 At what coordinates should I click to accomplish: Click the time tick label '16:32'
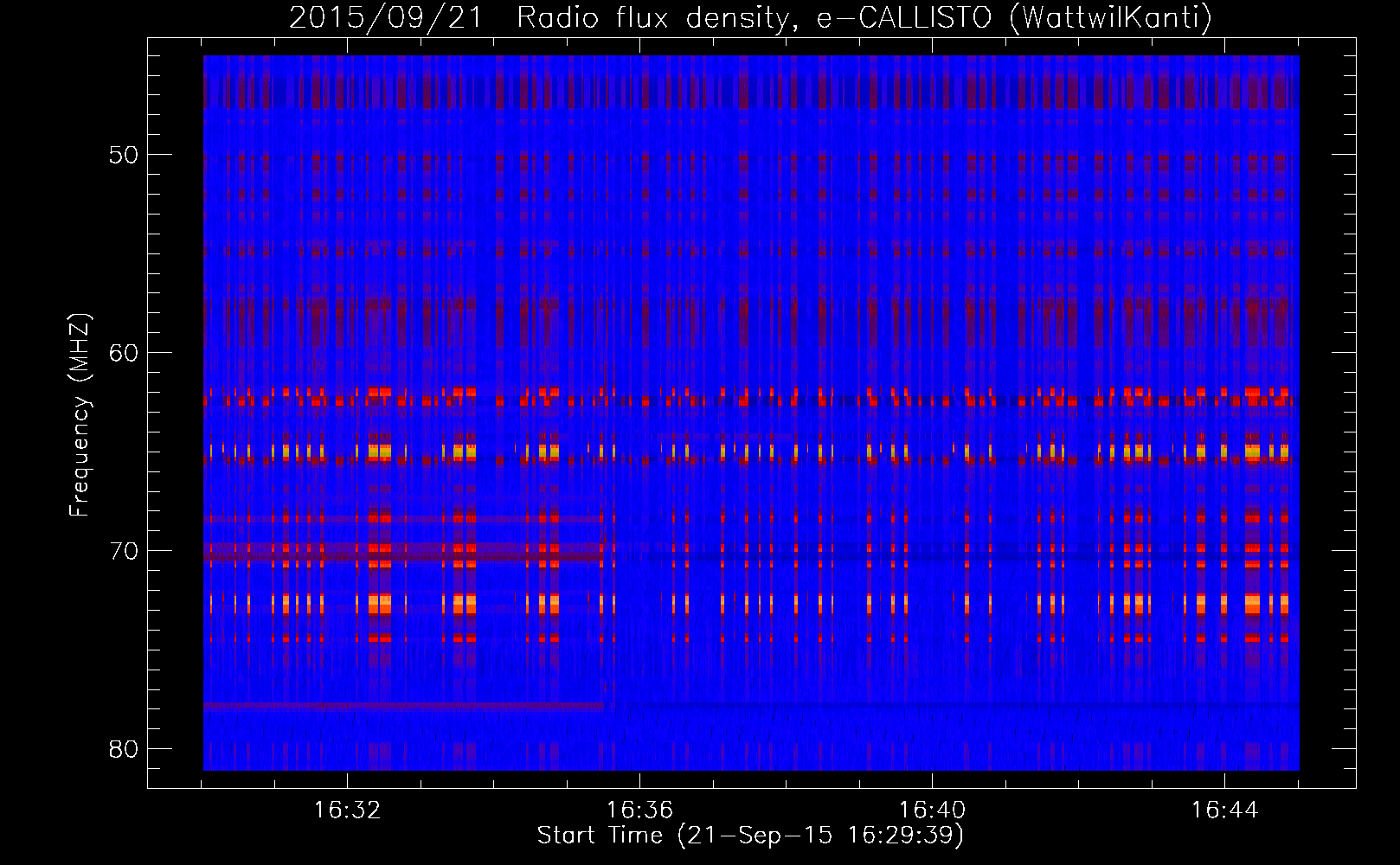(348, 811)
